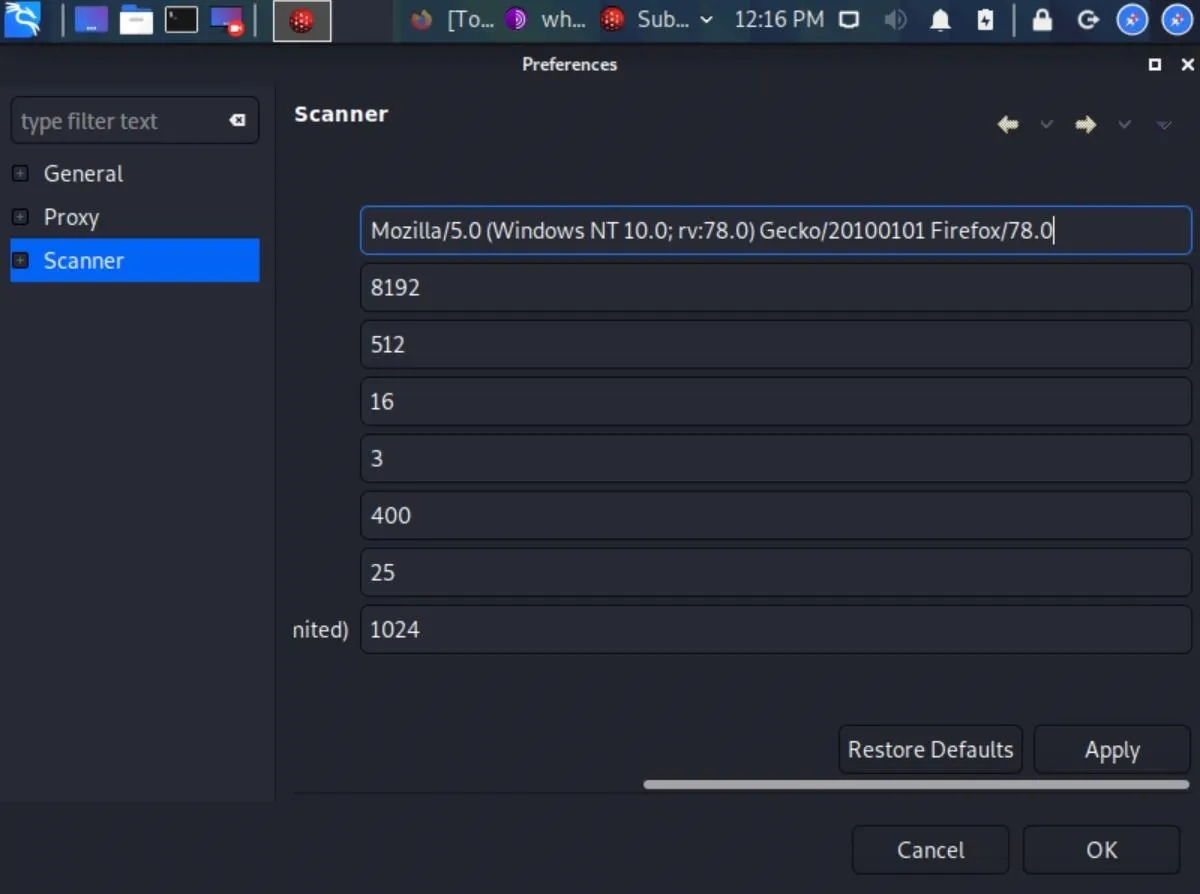The image size is (1200, 894).
Task: Cancel the Preferences dialog
Action: tap(930, 850)
